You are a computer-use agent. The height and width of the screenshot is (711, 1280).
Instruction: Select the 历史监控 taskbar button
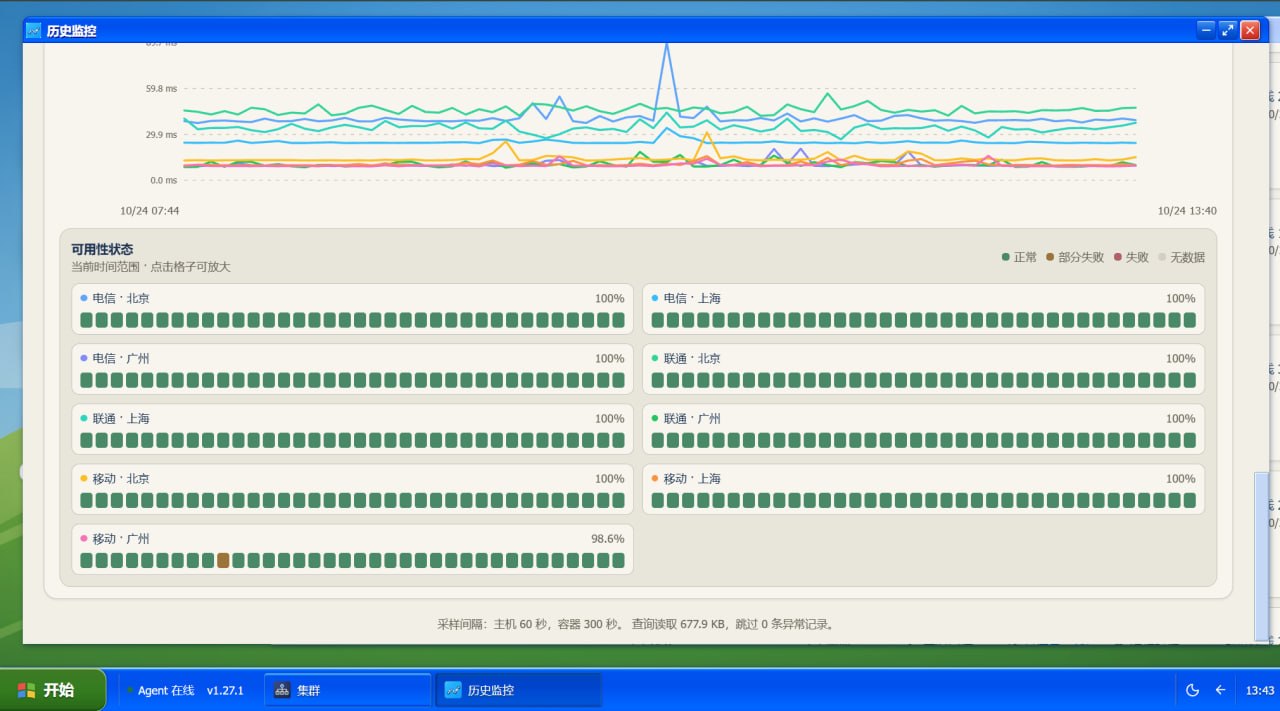(x=519, y=690)
